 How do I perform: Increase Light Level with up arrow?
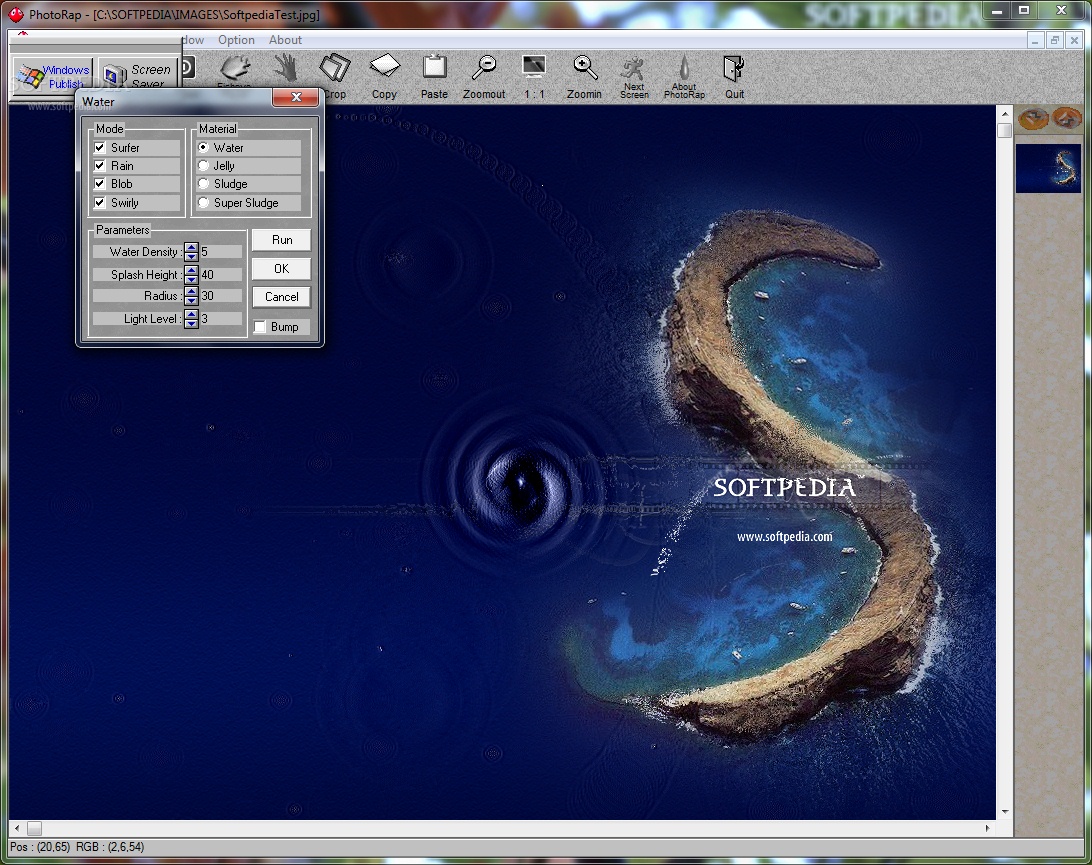pyautogui.click(x=192, y=314)
